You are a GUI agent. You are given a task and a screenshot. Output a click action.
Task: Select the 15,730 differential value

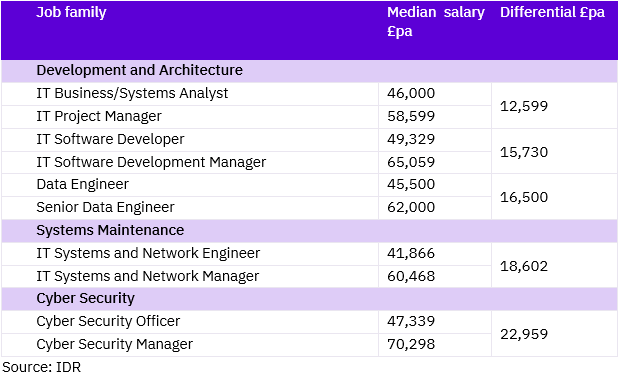[524, 152]
